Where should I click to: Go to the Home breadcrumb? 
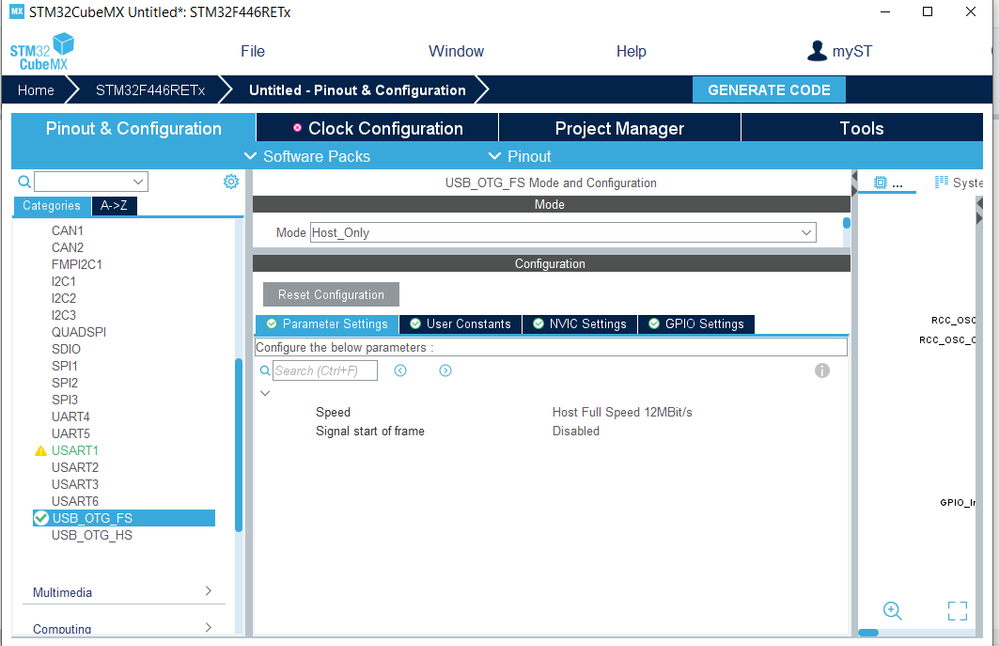[x=36, y=90]
